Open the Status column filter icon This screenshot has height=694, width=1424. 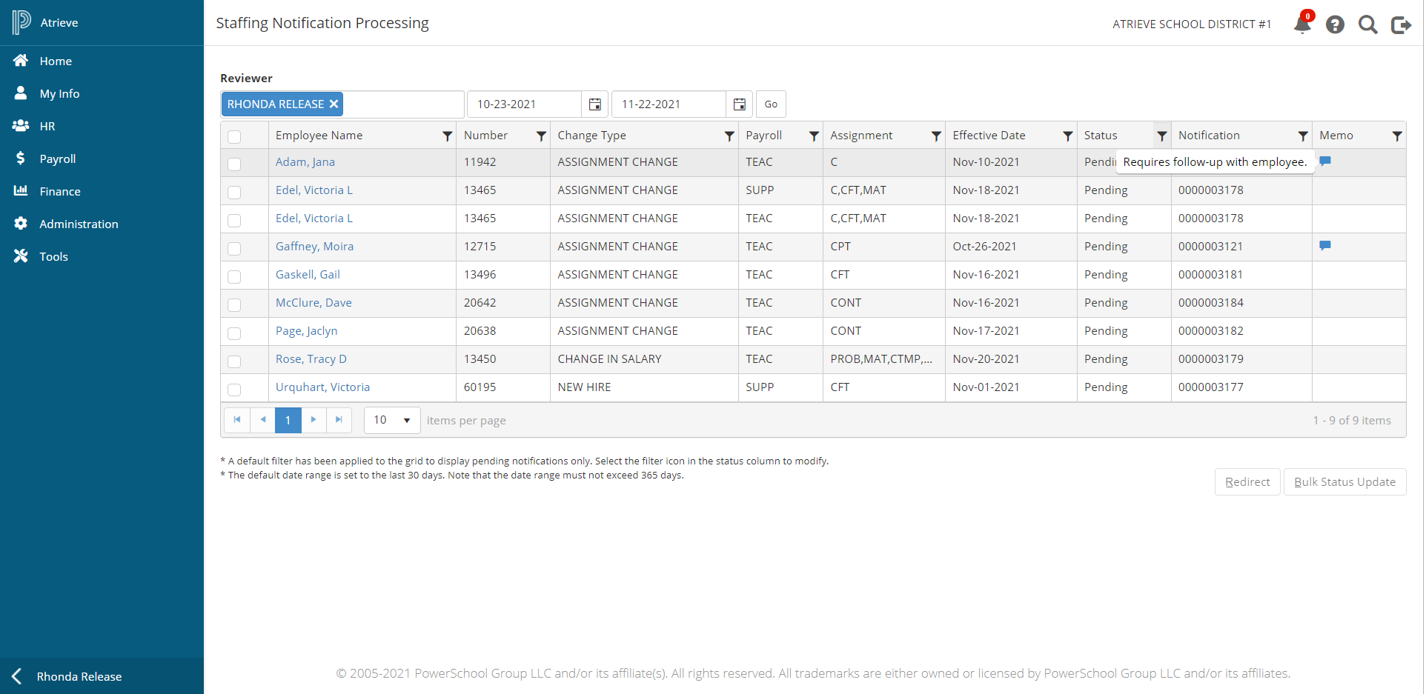click(1162, 136)
